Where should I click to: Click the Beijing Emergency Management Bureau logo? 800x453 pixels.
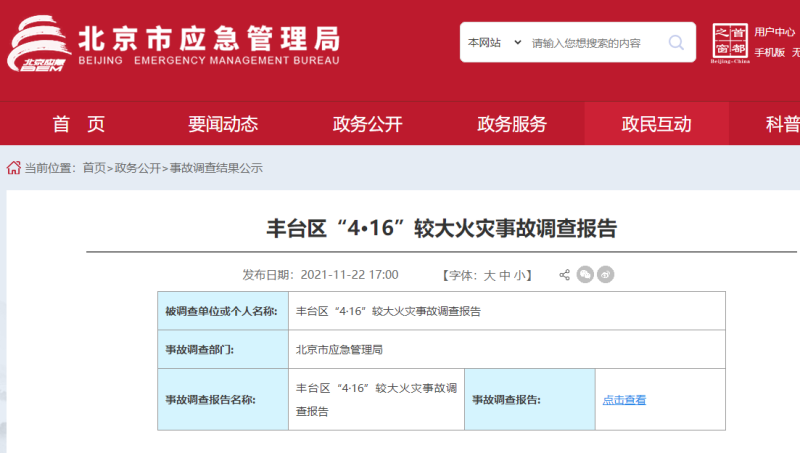pyautogui.click(x=175, y=46)
